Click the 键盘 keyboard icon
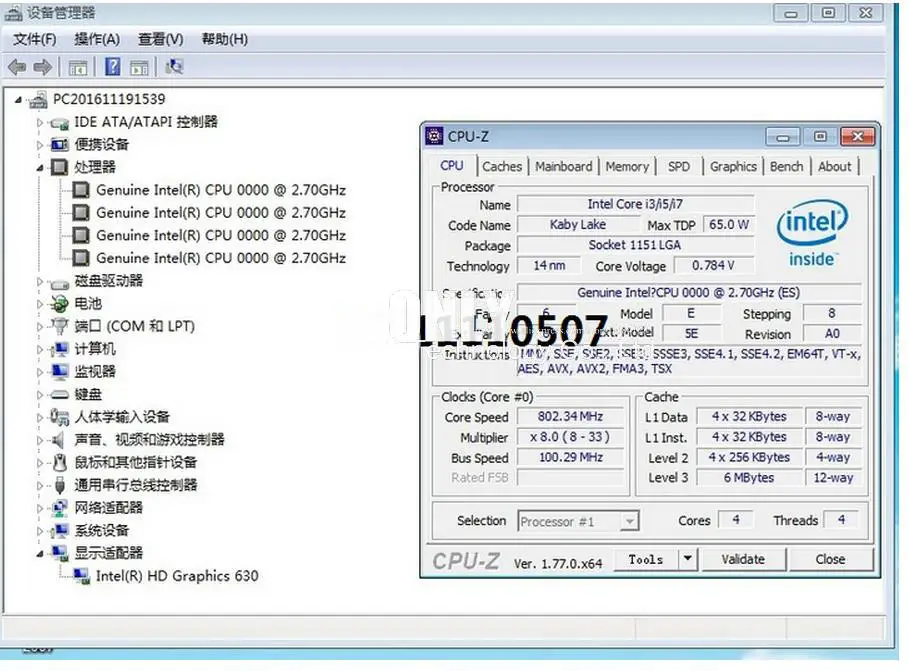The width and height of the screenshot is (909, 671). point(60,395)
